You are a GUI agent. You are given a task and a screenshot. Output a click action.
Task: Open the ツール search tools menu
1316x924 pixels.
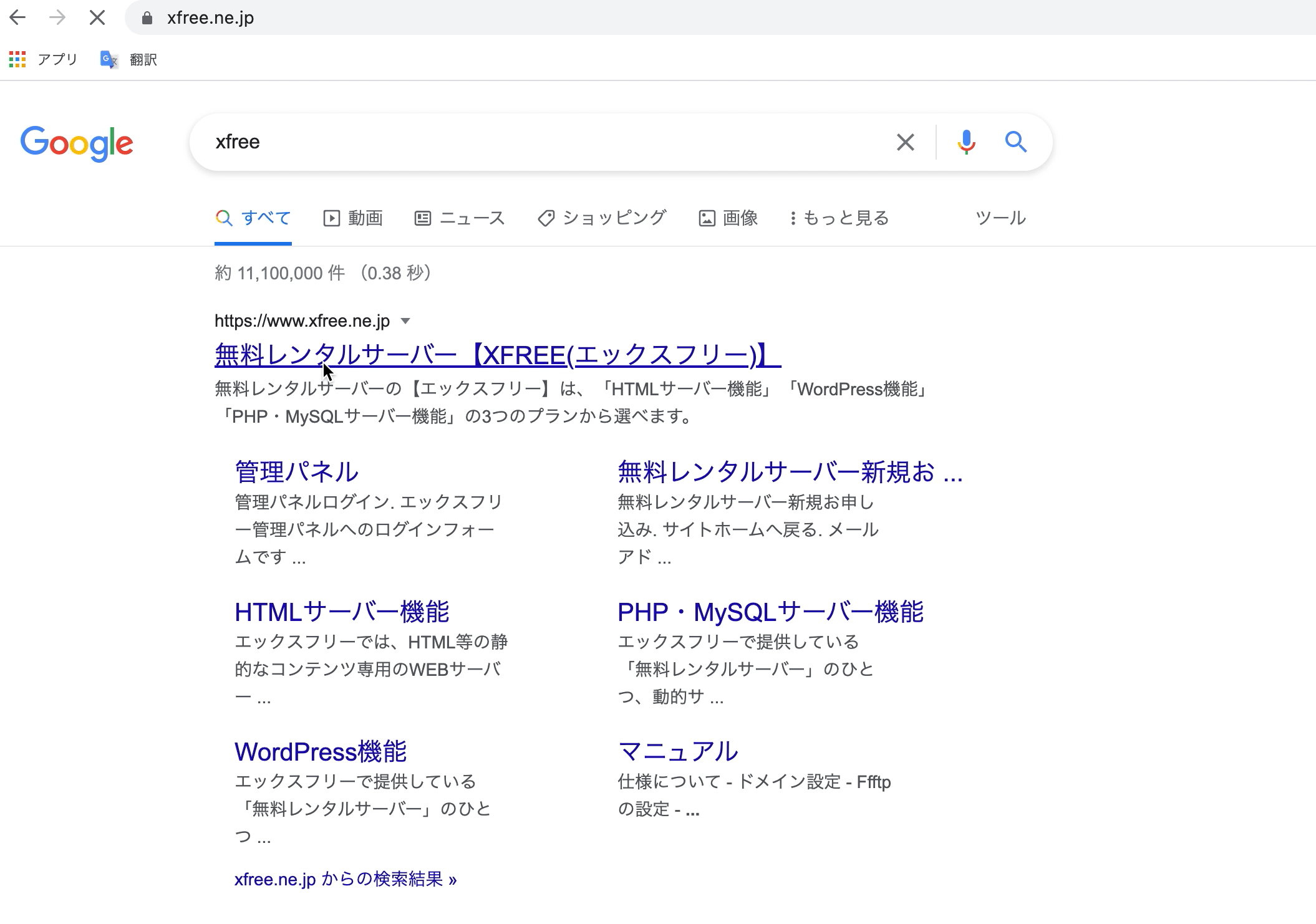coord(1000,218)
